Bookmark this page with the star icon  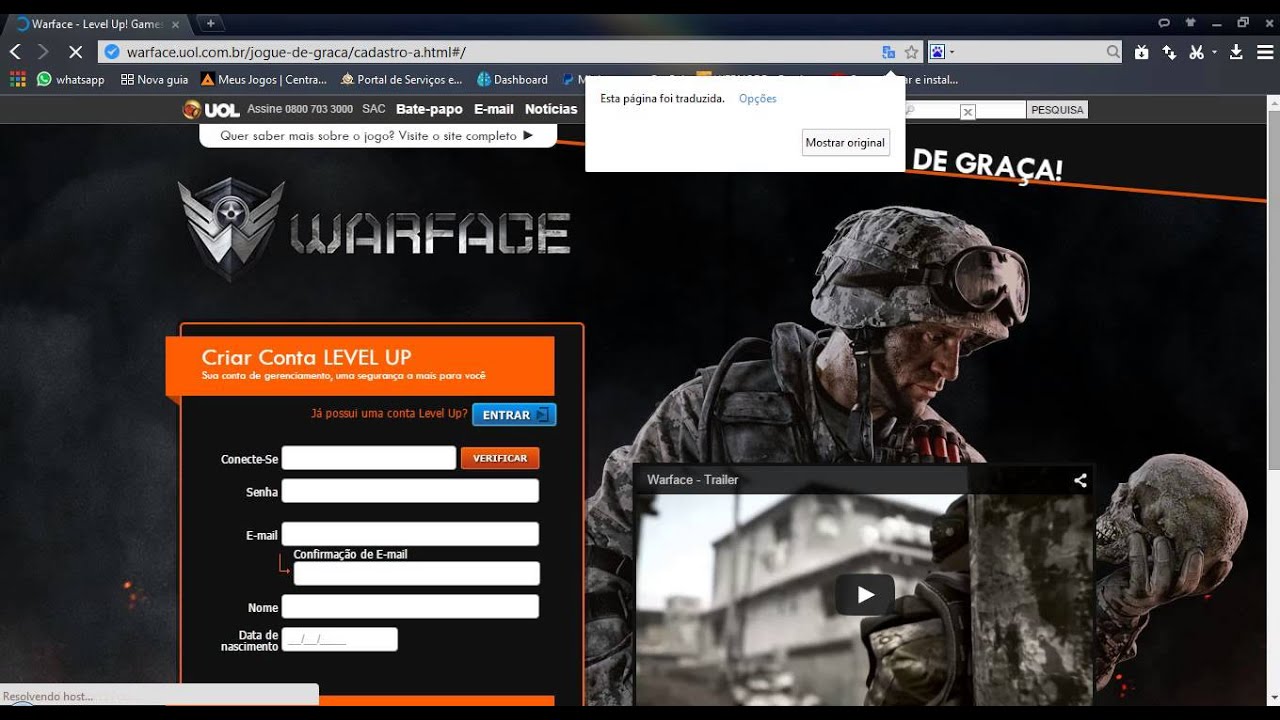point(911,52)
